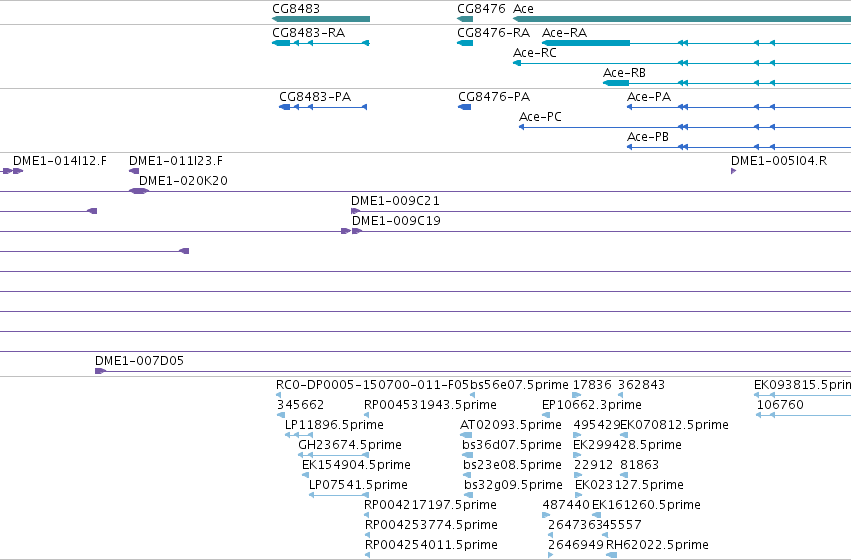Click the 106760 EST label
The height and width of the screenshot is (560, 851).
click(780, 405)
